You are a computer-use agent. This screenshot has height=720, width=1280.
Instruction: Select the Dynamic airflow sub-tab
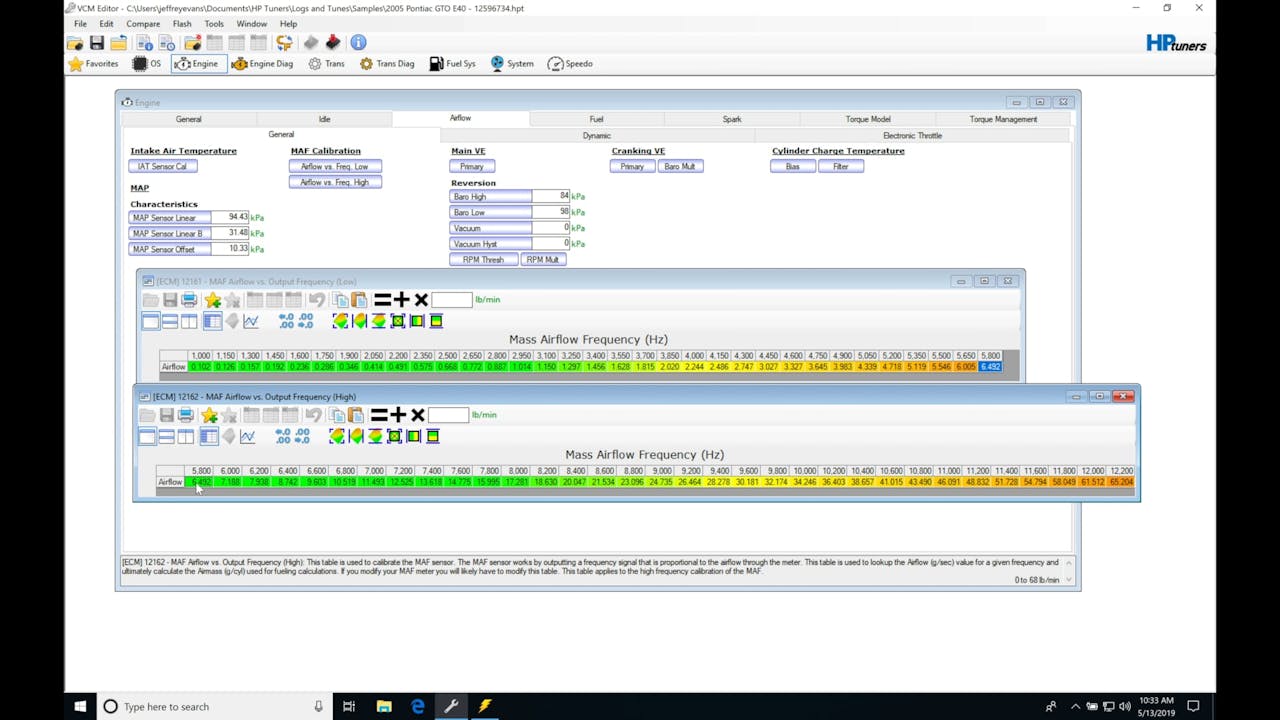click(x=596, y=135)
